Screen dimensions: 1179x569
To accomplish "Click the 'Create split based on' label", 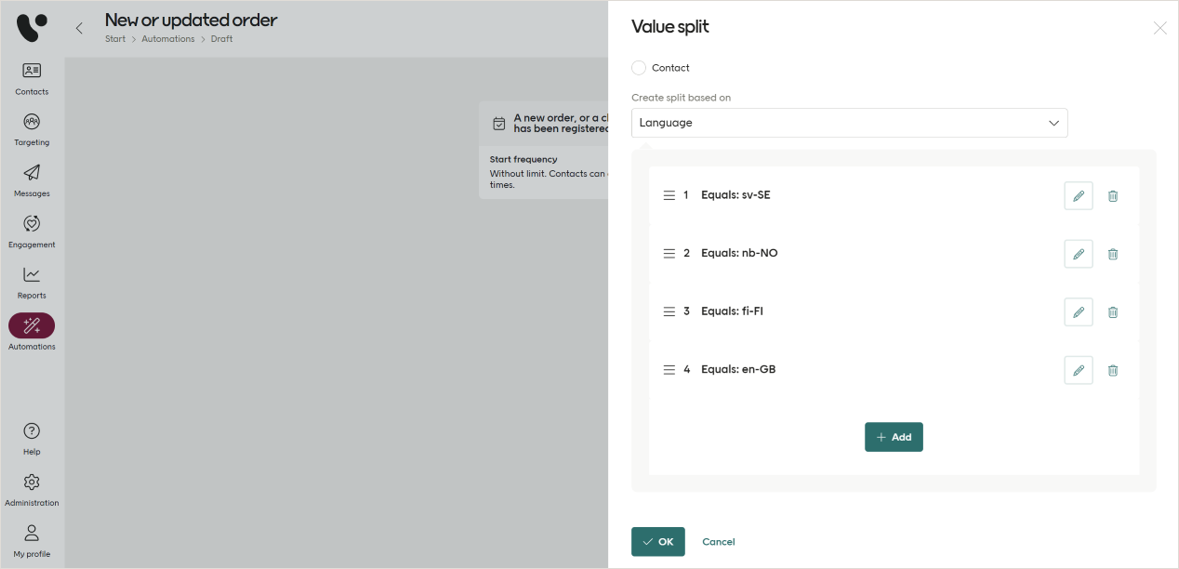I will pyautogui.click(x=680, y=98).
